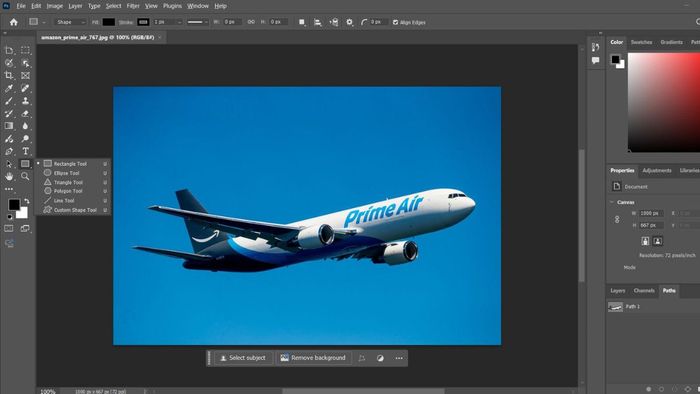The image size is (700, 394).
Task: Click the Fill color swatch
Action: coord(108,22)
